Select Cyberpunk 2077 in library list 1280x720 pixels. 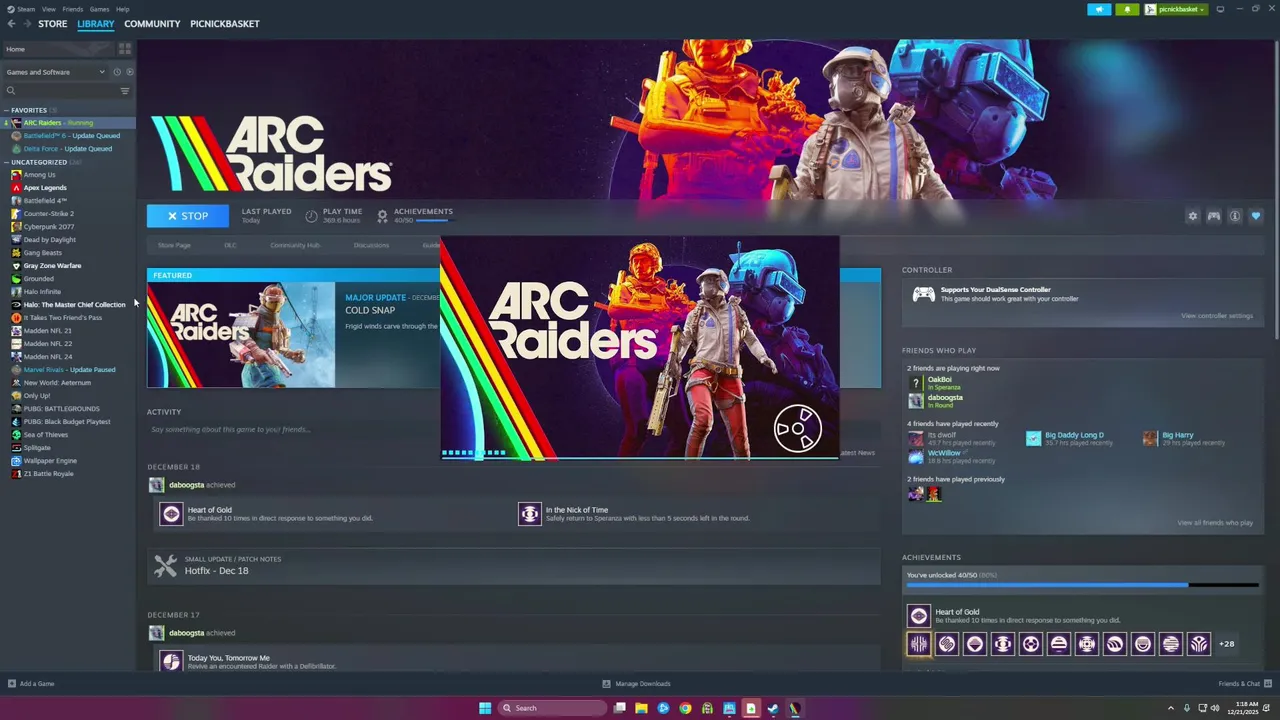(x=49, y=227)
